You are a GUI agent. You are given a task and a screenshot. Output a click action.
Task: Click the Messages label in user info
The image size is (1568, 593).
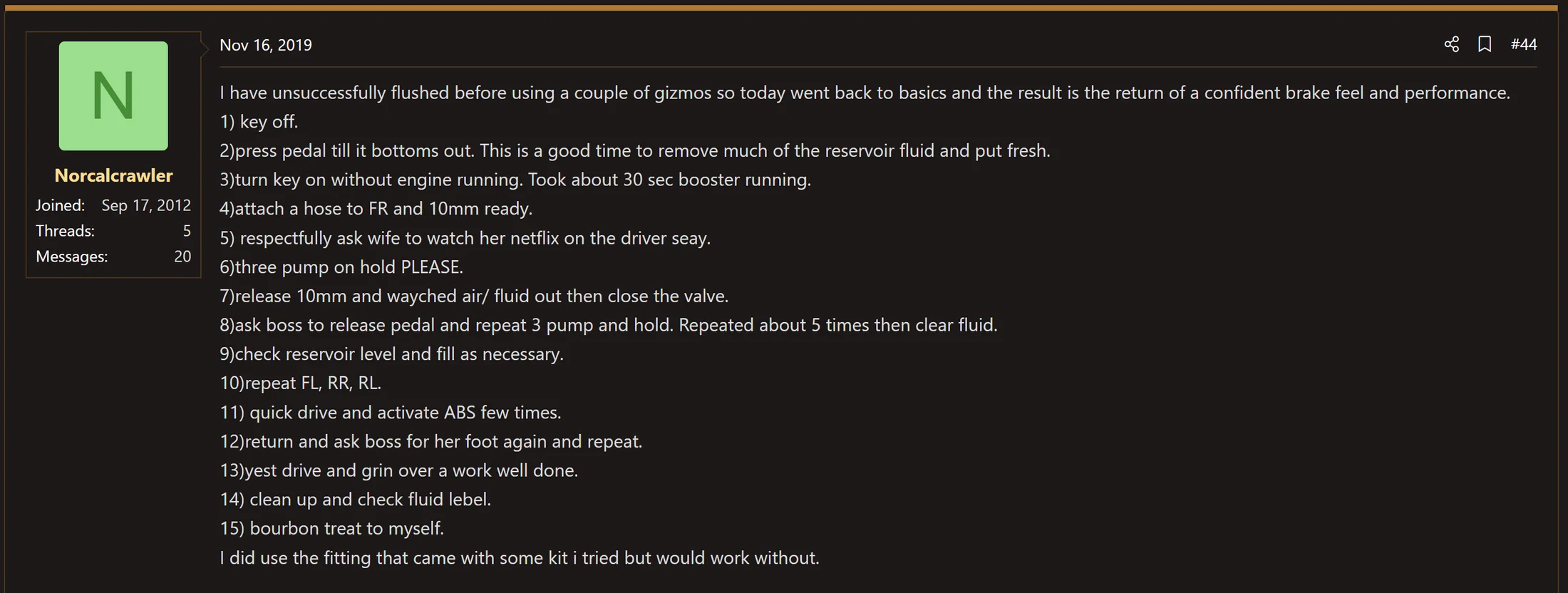[71, 257]
